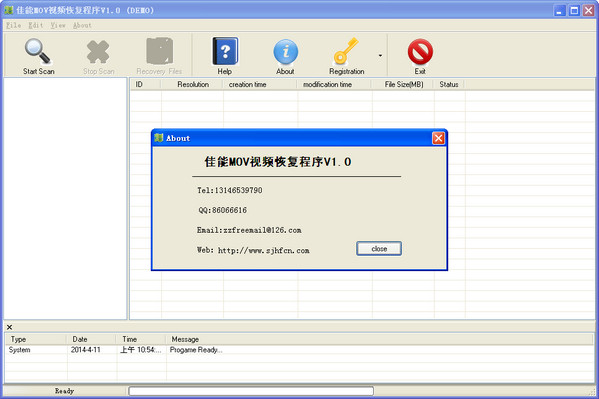Click the Time column header in the log

point(141,339)
